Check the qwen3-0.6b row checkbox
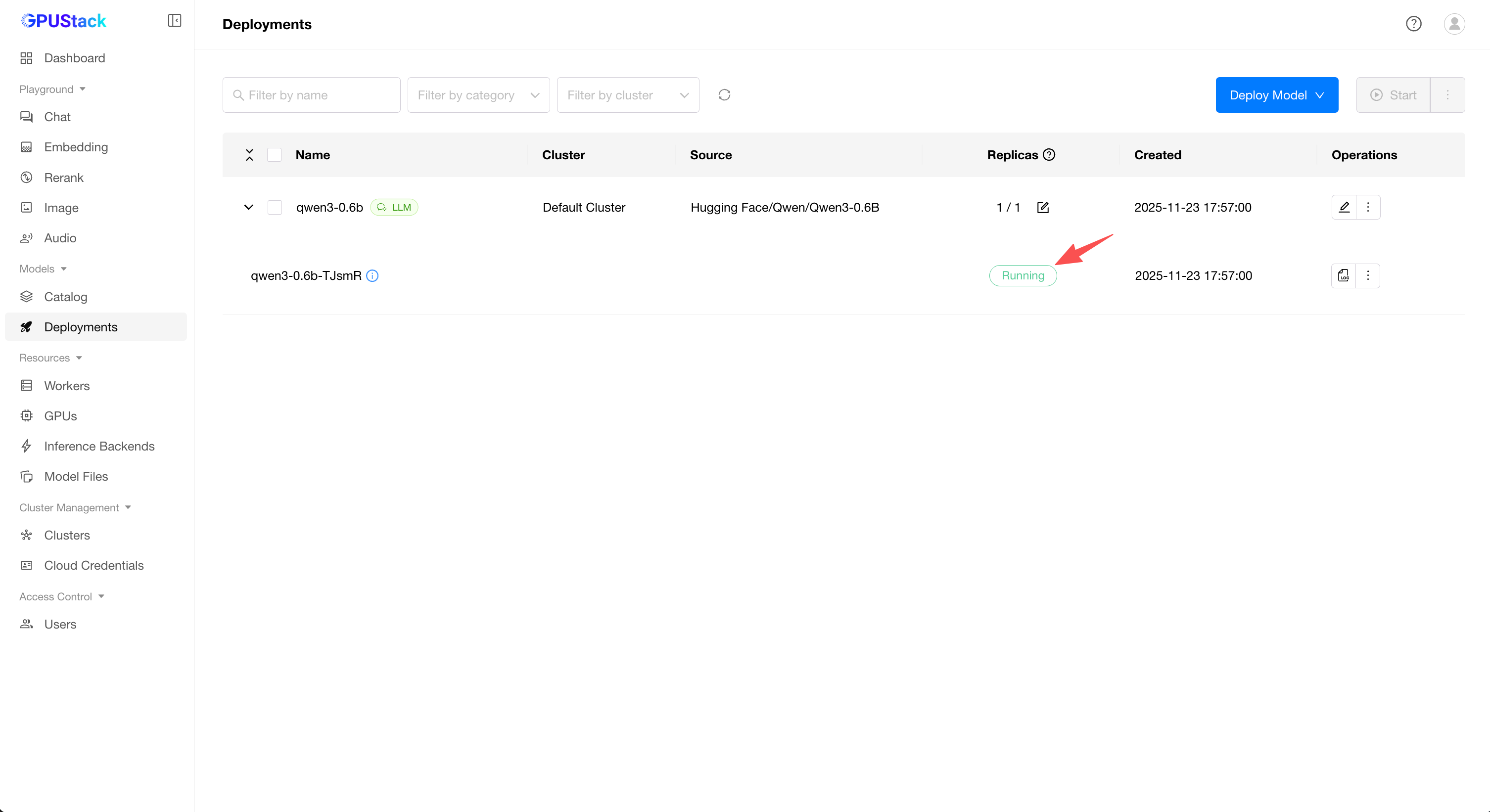The height and width of the screenshot is (812, 1490). [275, 208]
